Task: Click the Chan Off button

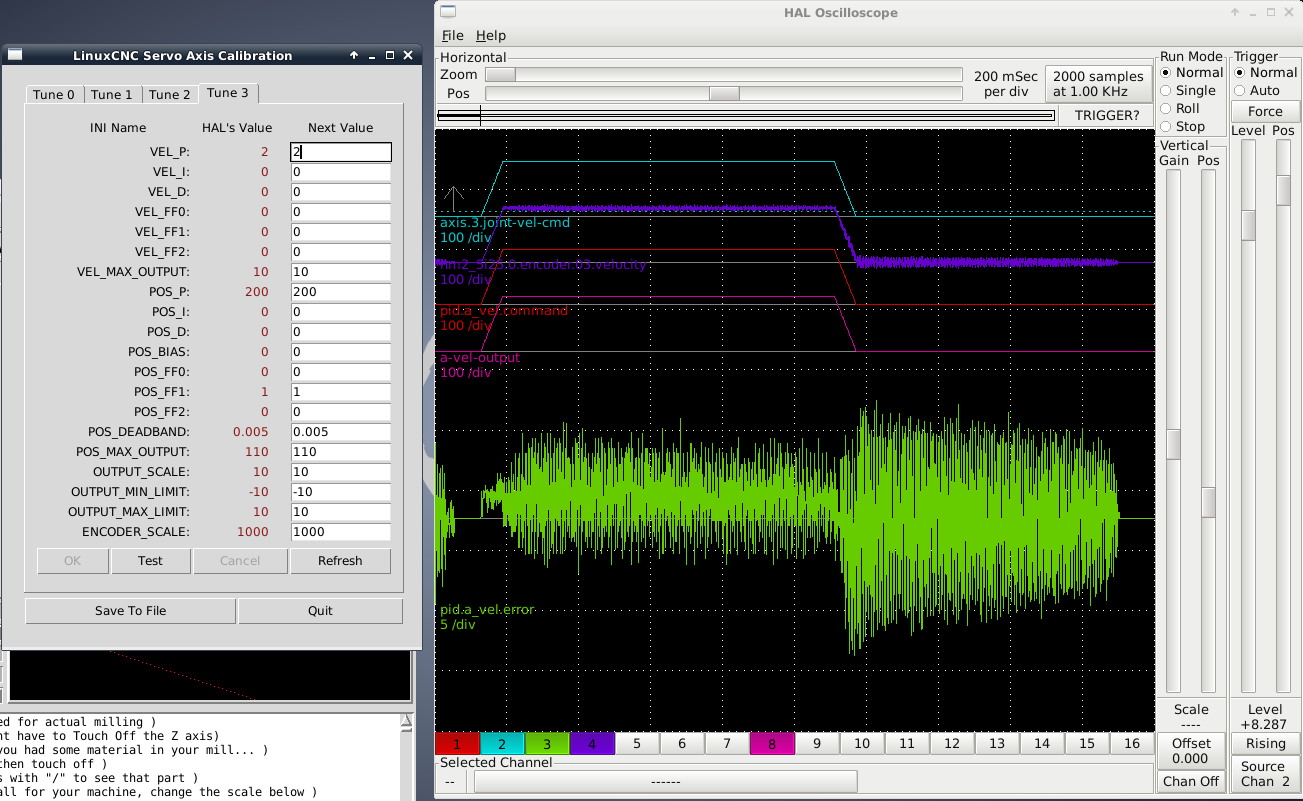Action: (x=1191, y=782)
